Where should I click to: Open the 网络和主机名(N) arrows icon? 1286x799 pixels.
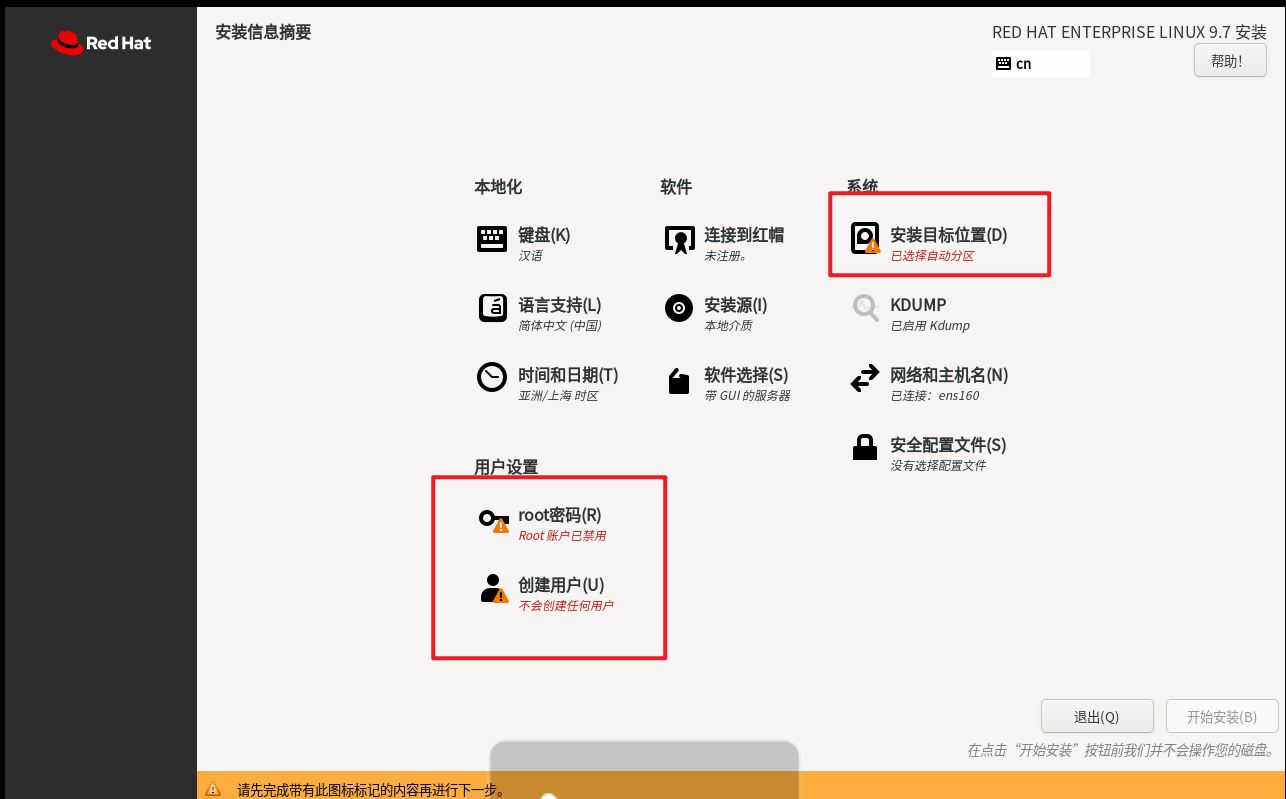[x=865, y=378]
